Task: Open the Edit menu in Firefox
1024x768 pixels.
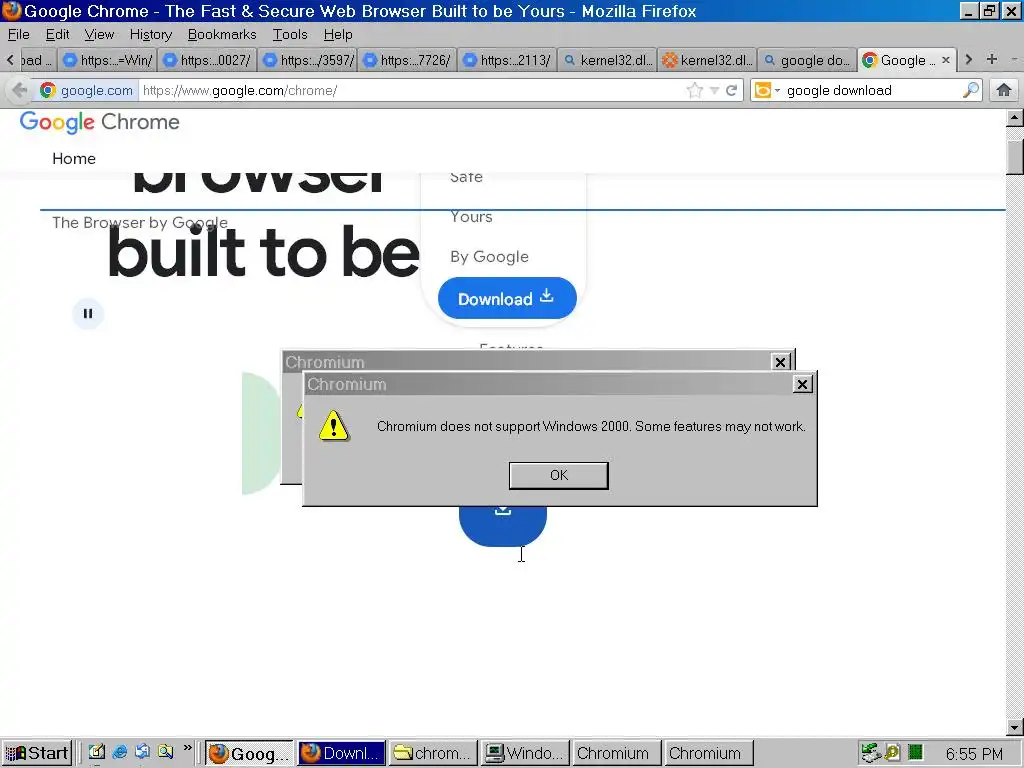Action: tap(57, 34)
